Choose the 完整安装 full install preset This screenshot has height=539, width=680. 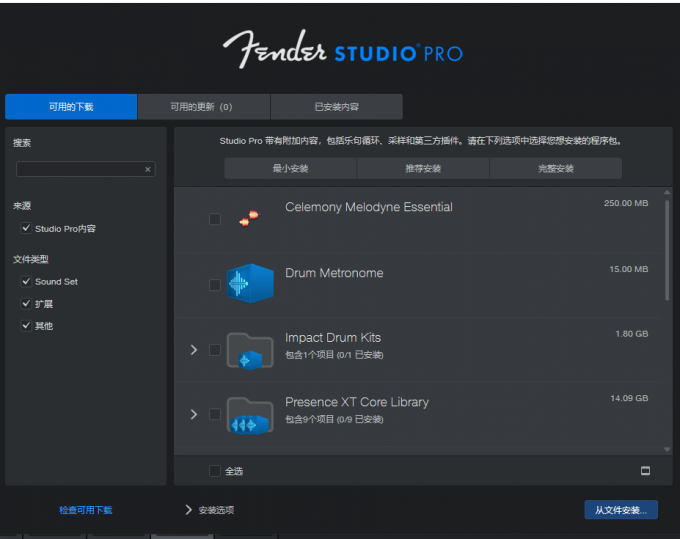click(x=556, y=168)
